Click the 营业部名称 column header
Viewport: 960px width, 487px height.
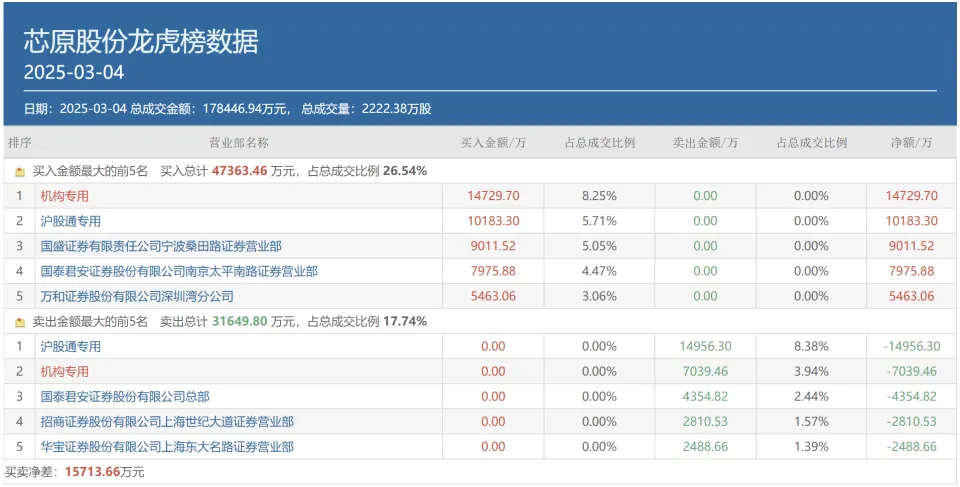pos(238,143)
